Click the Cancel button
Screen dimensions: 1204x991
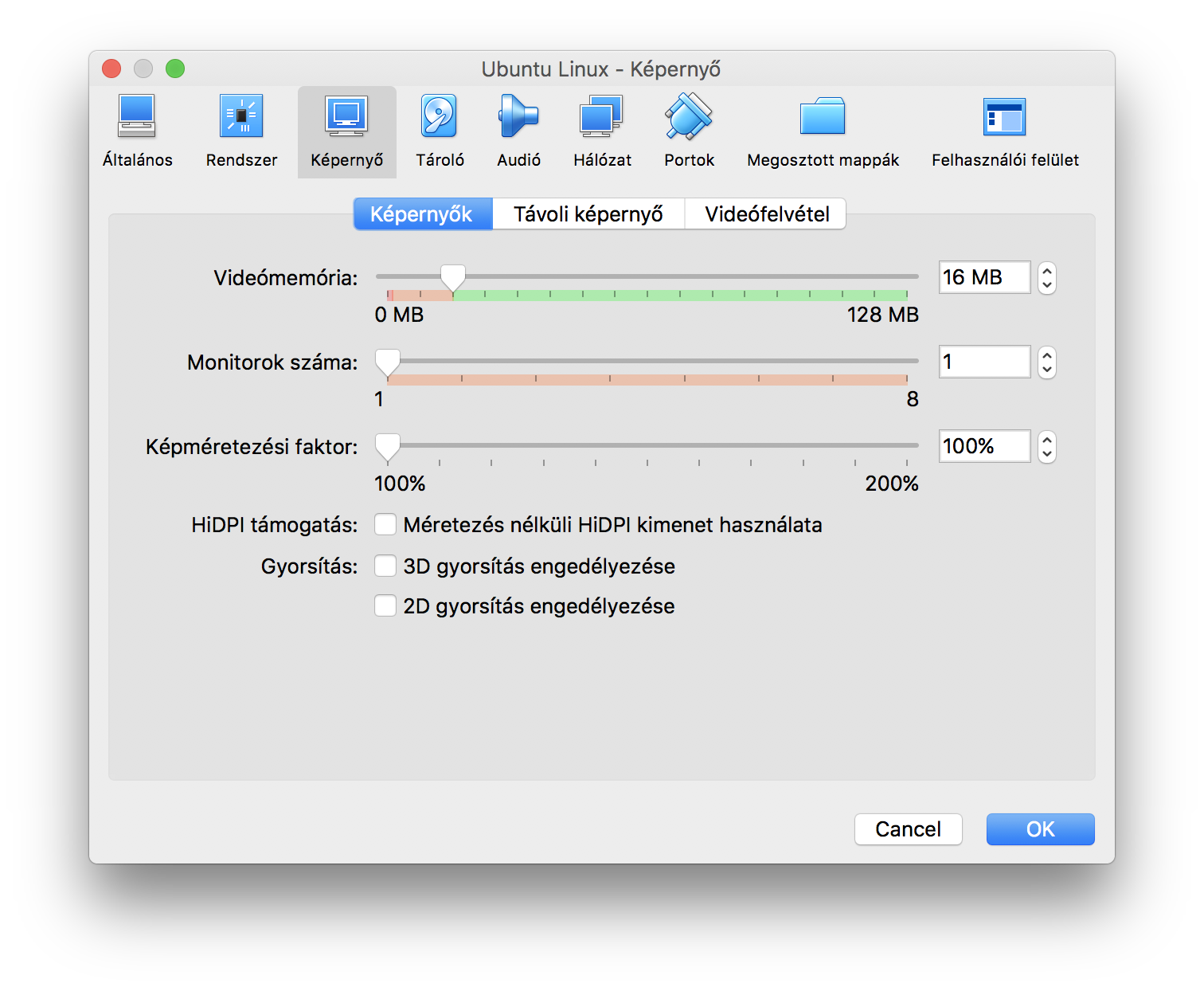[908, 829]
